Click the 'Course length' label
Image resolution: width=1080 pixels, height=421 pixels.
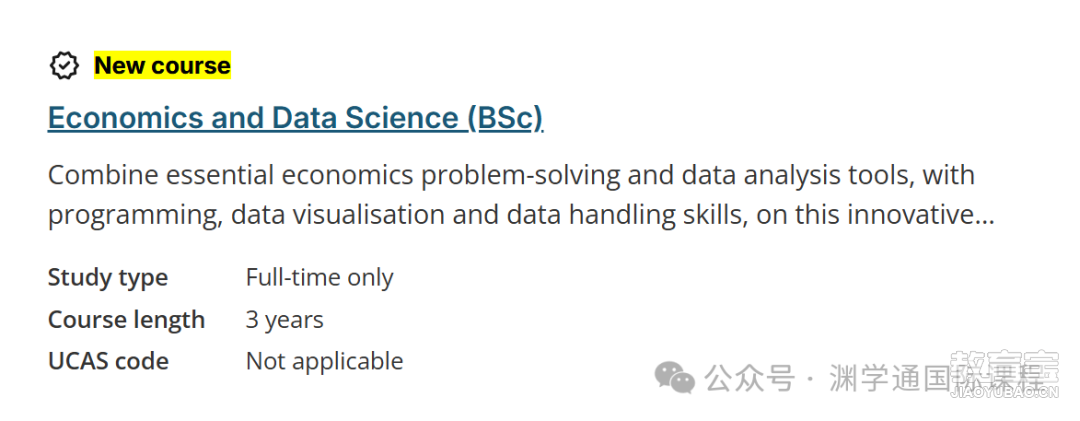pos(126,320)
